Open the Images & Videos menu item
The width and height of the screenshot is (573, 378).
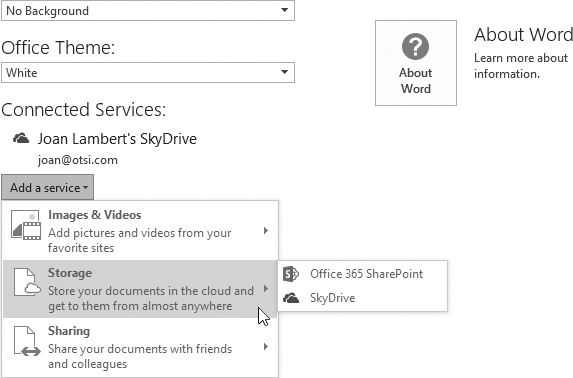click(141, 231)
